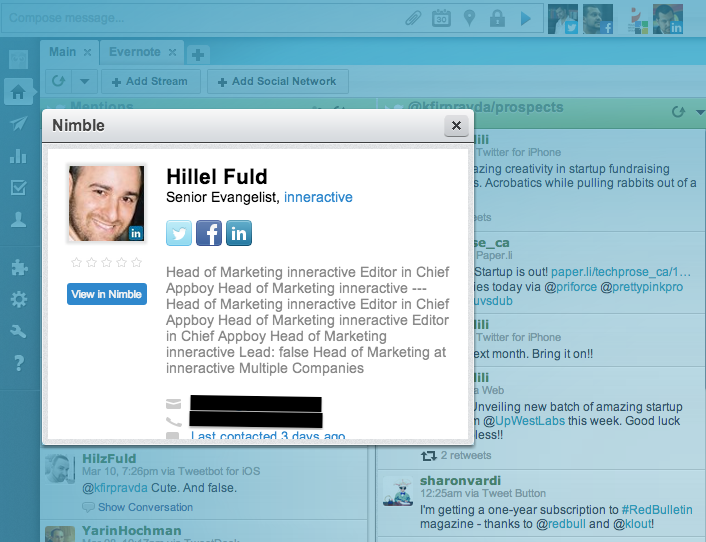Viewport: 706px width, 542px height.
Task: Click the @redbull mention
Action: tap(561, 524)
